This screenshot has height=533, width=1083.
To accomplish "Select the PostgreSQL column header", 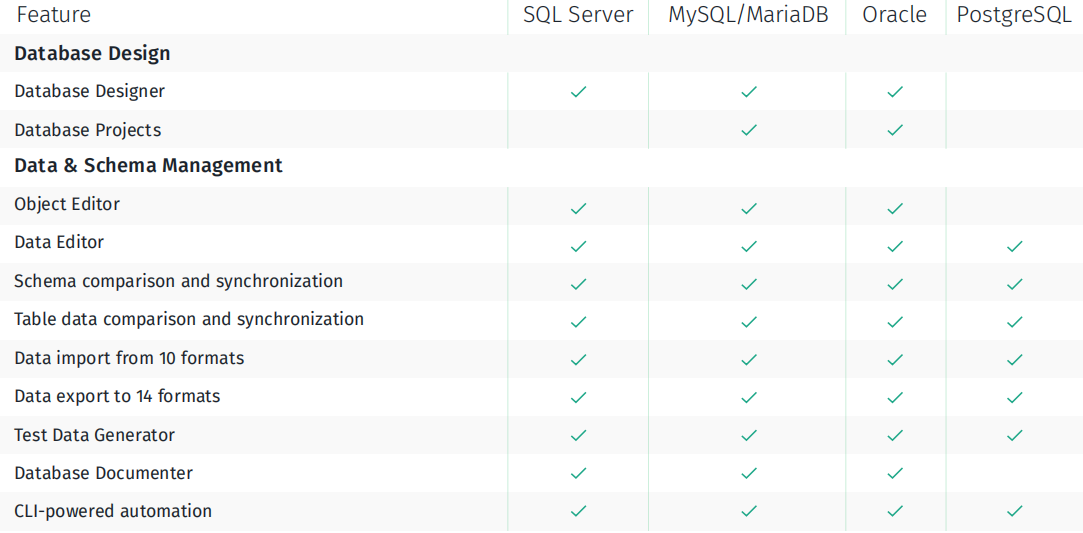I will point(1014,15).
